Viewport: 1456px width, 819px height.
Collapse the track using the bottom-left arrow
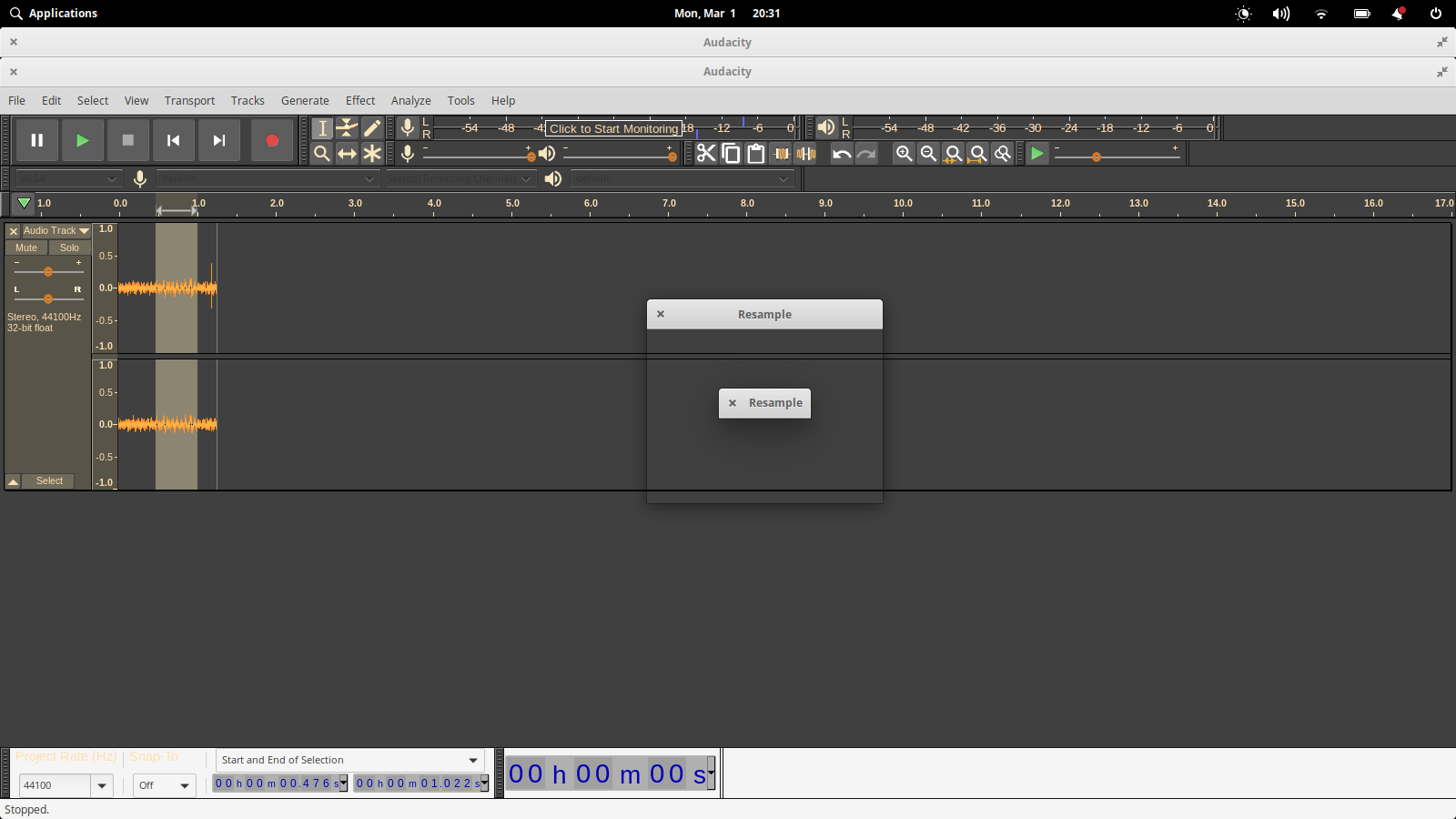[14, 481]
